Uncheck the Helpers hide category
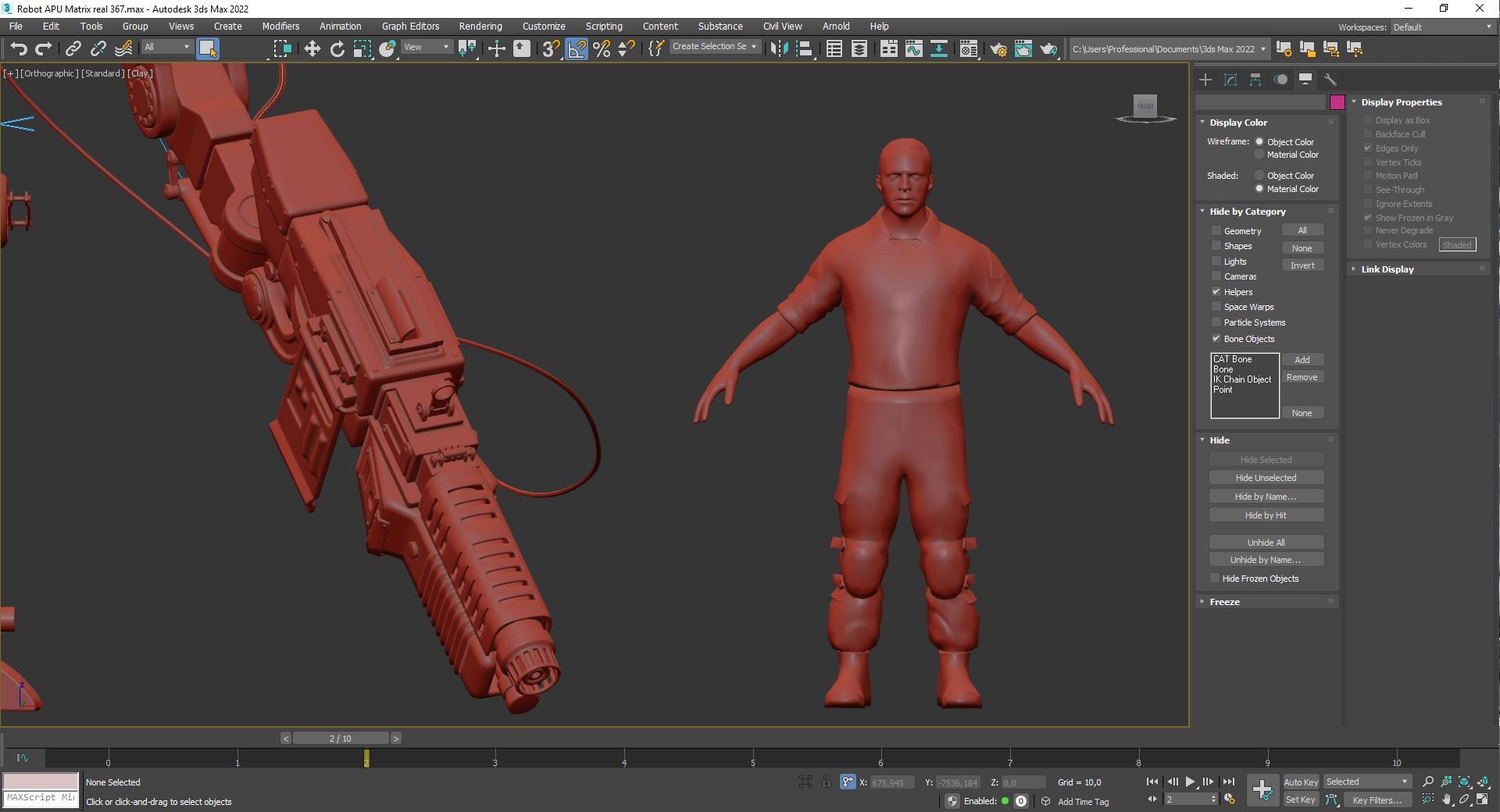Screen dimensions: 1500x812 [x=1216, y=292]
